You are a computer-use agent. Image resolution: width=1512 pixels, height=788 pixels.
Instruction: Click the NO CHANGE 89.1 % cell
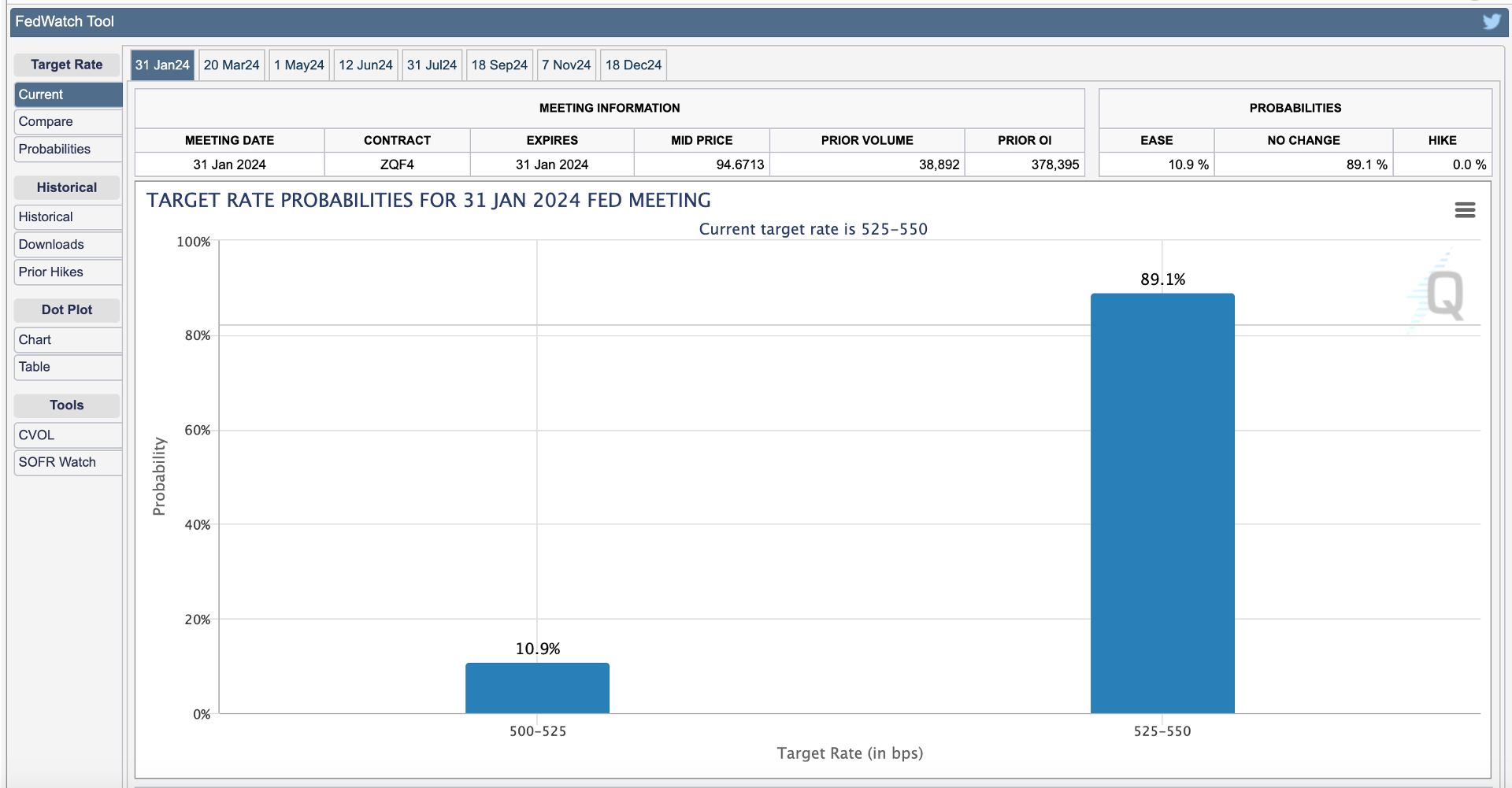tap(1304, 165)
